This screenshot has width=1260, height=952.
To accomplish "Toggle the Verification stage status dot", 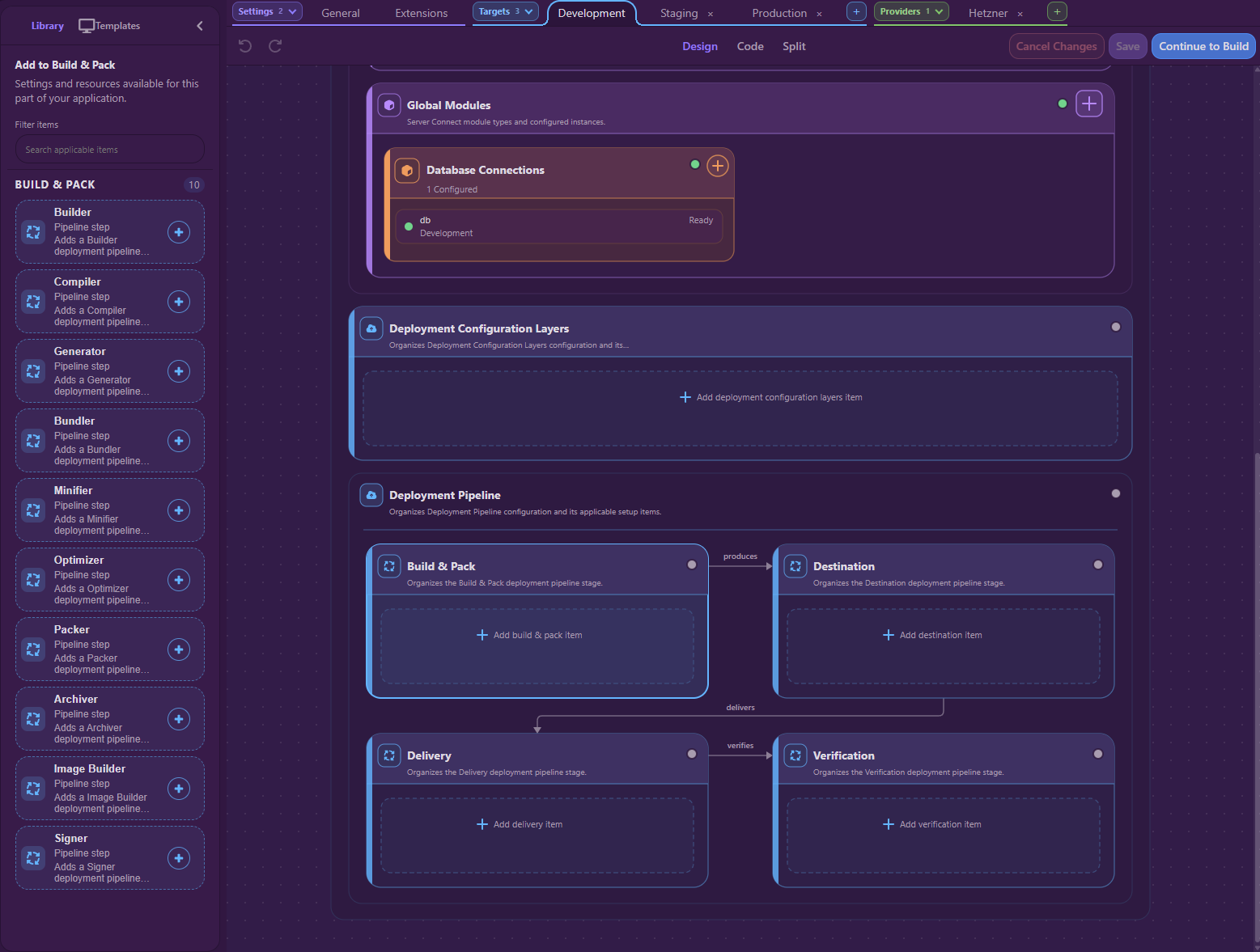I will coord(1098,754).
